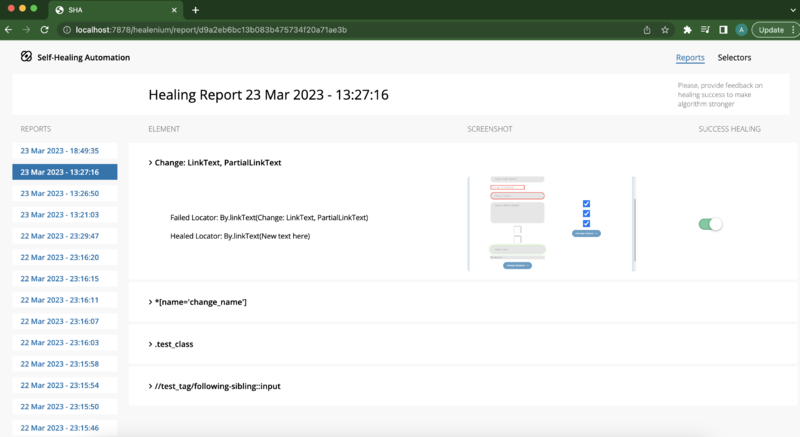The image size is (800, 437).
Task: Click the Self-Healing Automation title text
Action: click(84, 58)
